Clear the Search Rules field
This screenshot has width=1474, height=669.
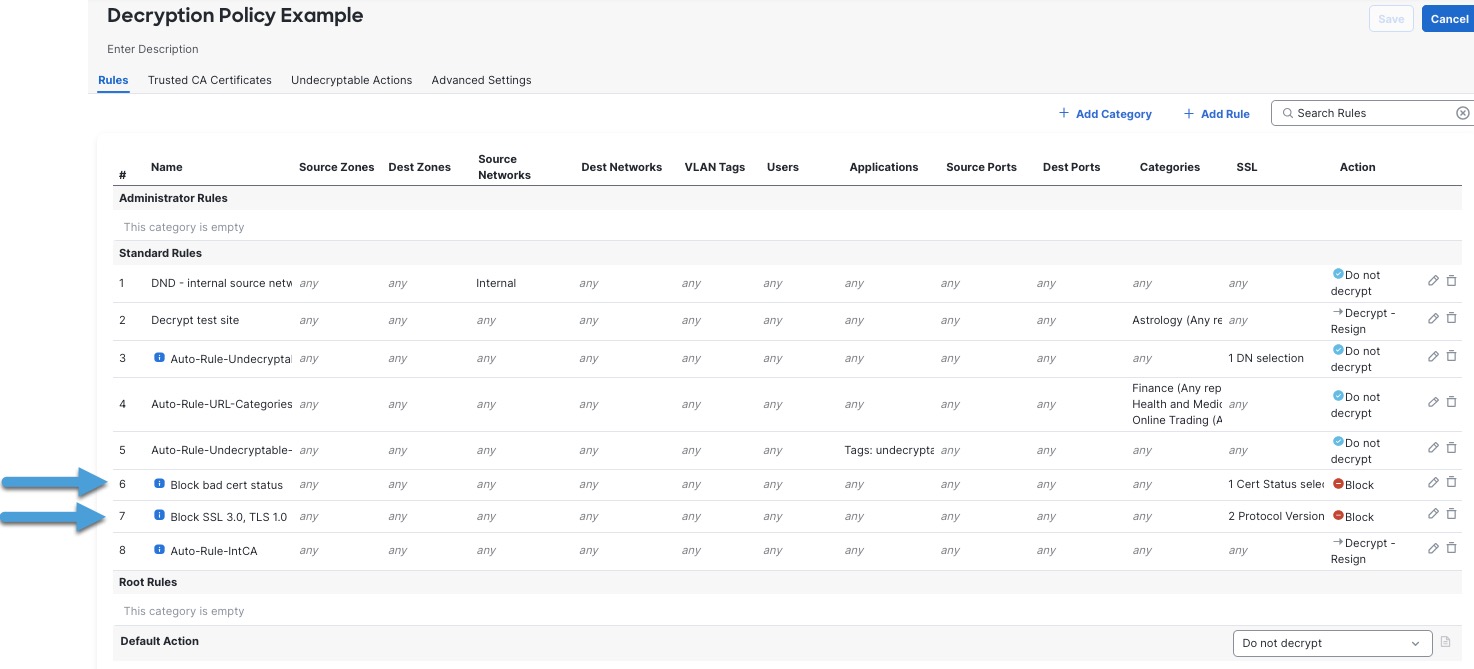(1462, 113)
